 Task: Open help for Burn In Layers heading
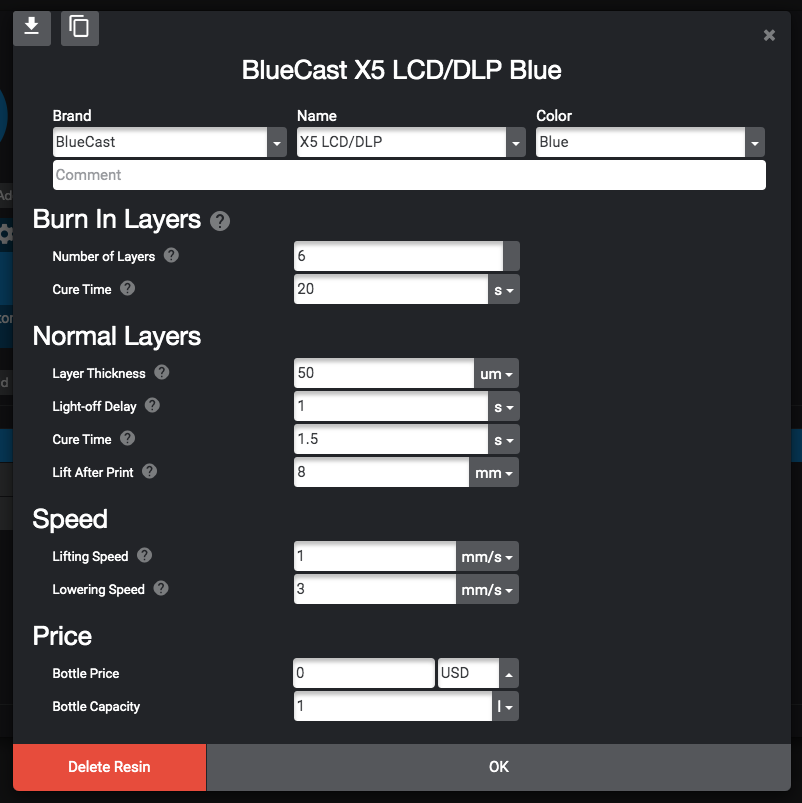pos(220,221)
